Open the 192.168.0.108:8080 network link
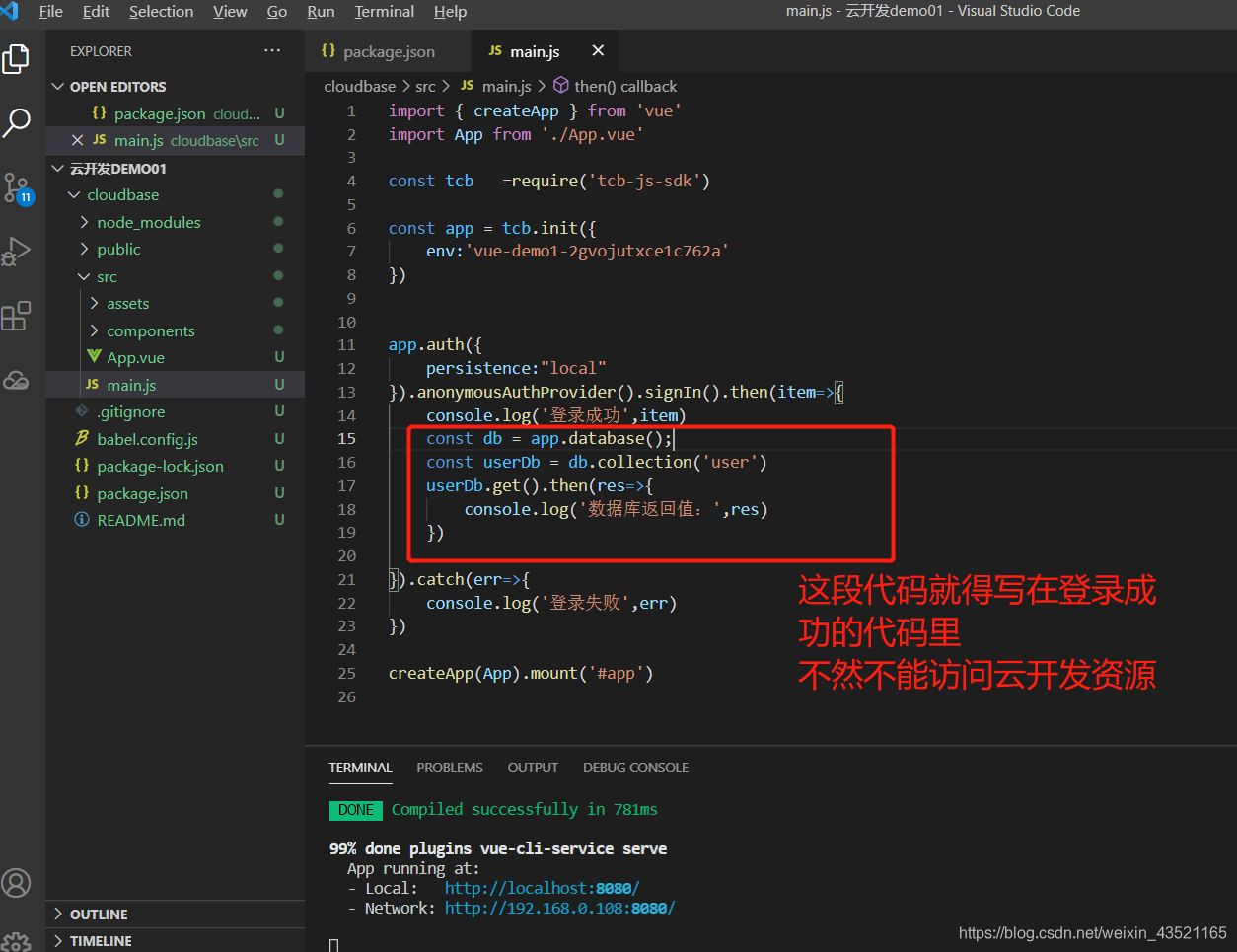Image resolution: width=1237 pixels, height=952 pixels. pyautogui.click(x=559, y=908)
